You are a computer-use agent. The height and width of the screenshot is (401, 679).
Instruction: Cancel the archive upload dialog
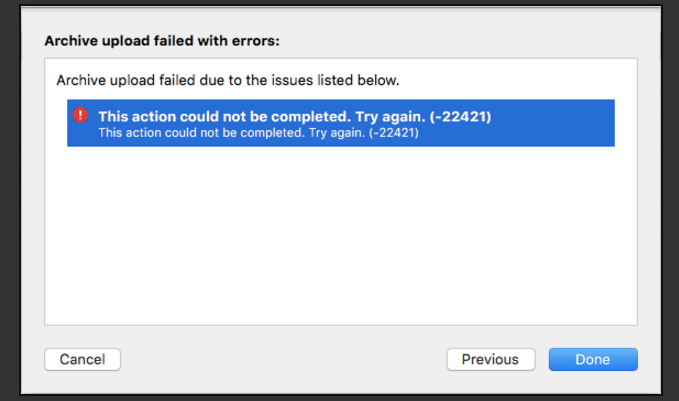[x=82, y=359]
